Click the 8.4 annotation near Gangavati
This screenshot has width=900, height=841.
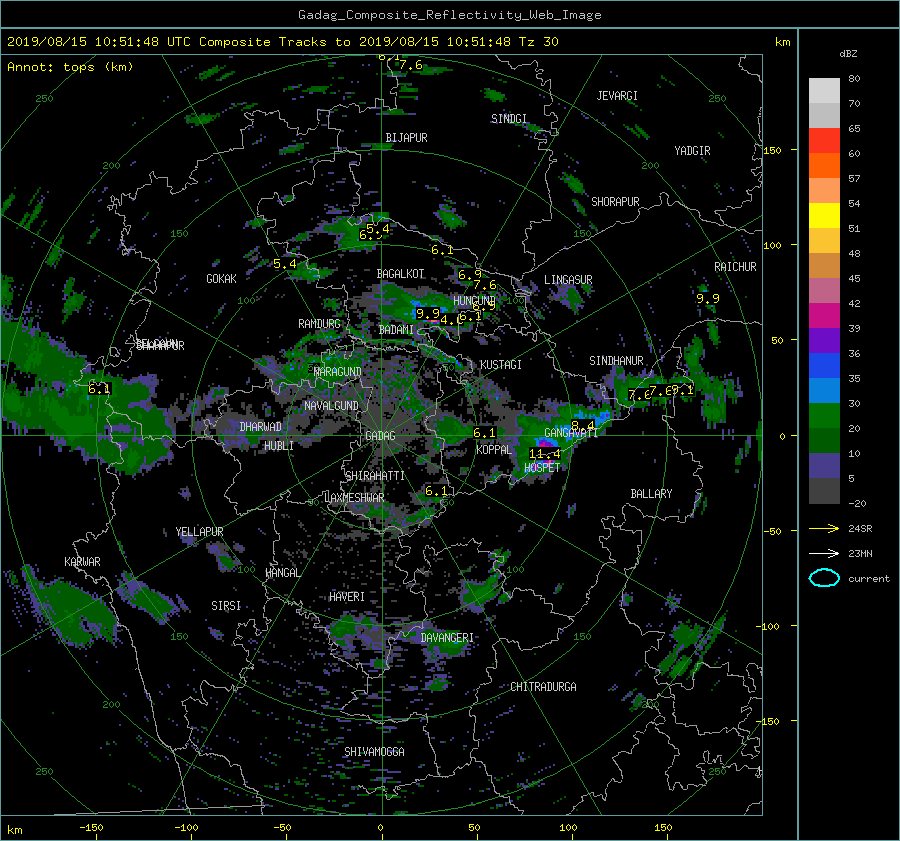583,425
